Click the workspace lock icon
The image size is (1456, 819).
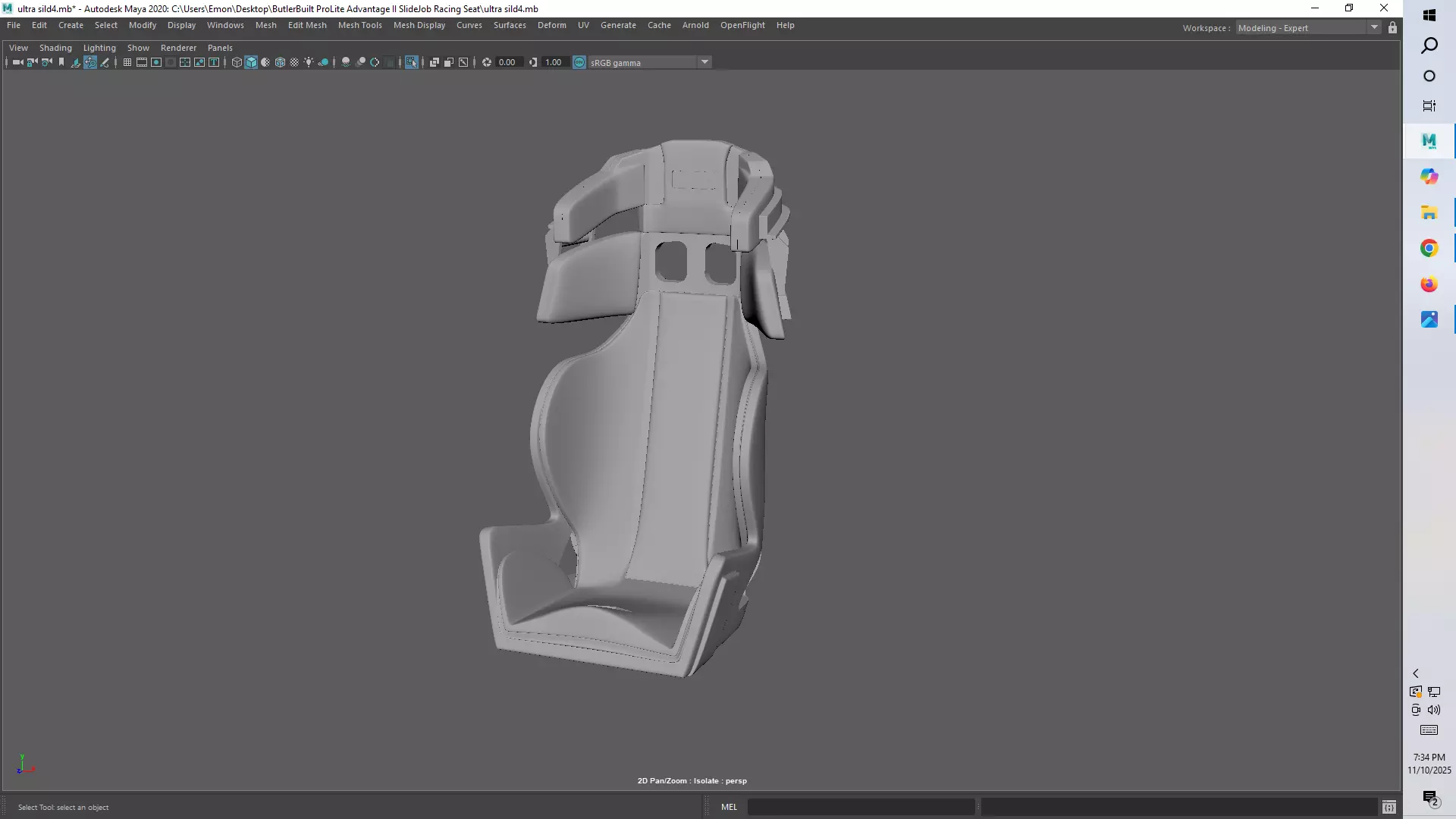pyautogui.click(x=1392, y=27)
